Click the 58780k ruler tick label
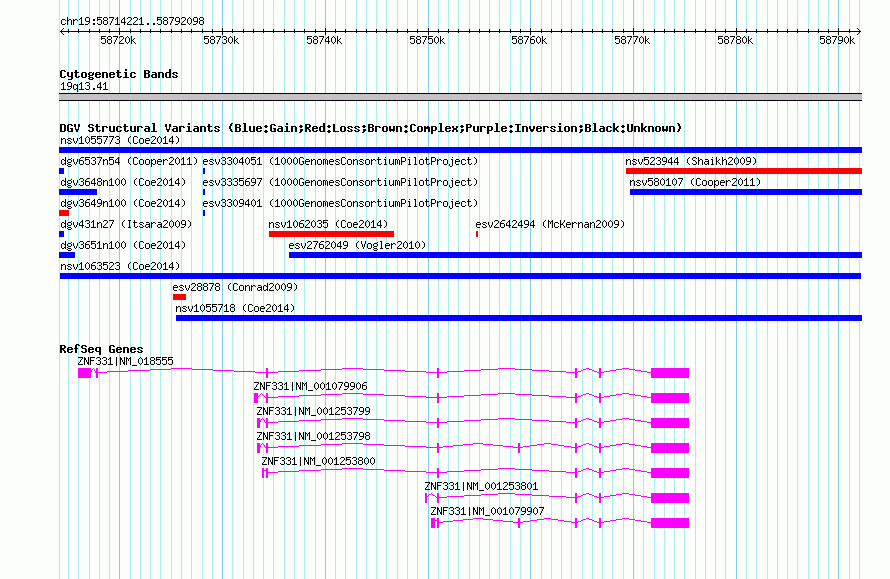Viewport: 890px width, 579px height. (735, 40)
